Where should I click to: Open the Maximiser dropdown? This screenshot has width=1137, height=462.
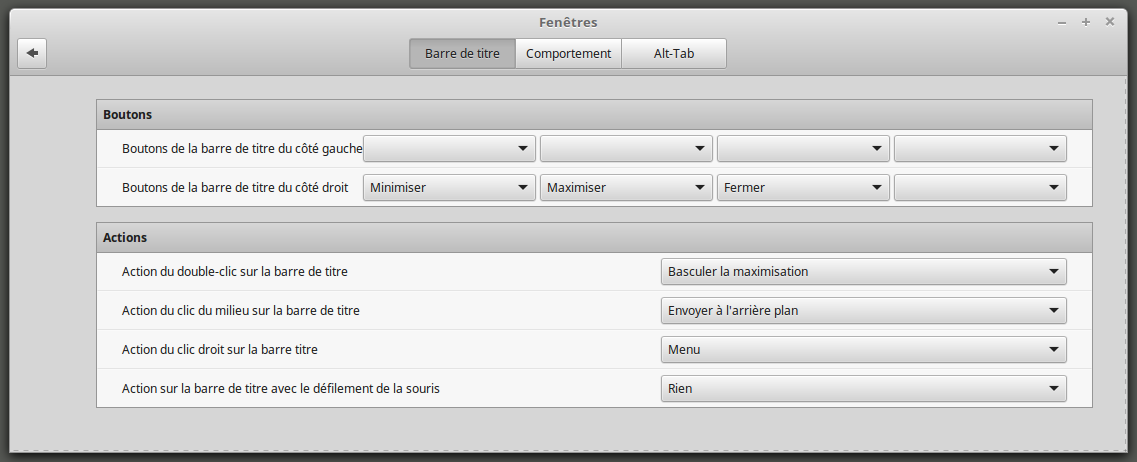[626, 188]
